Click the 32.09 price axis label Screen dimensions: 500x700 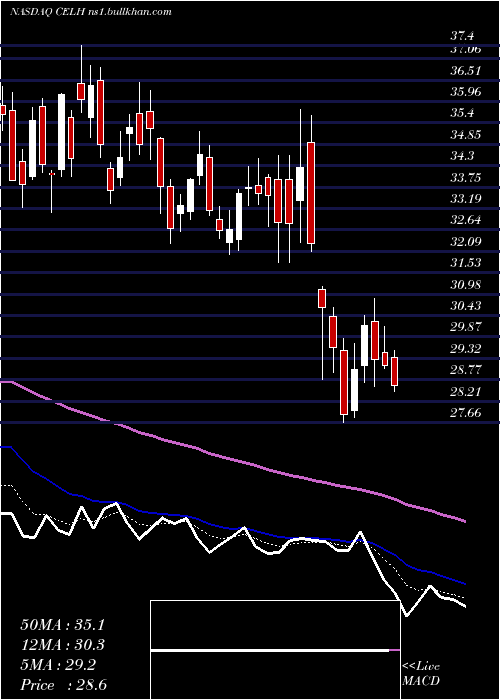(466, 242)
